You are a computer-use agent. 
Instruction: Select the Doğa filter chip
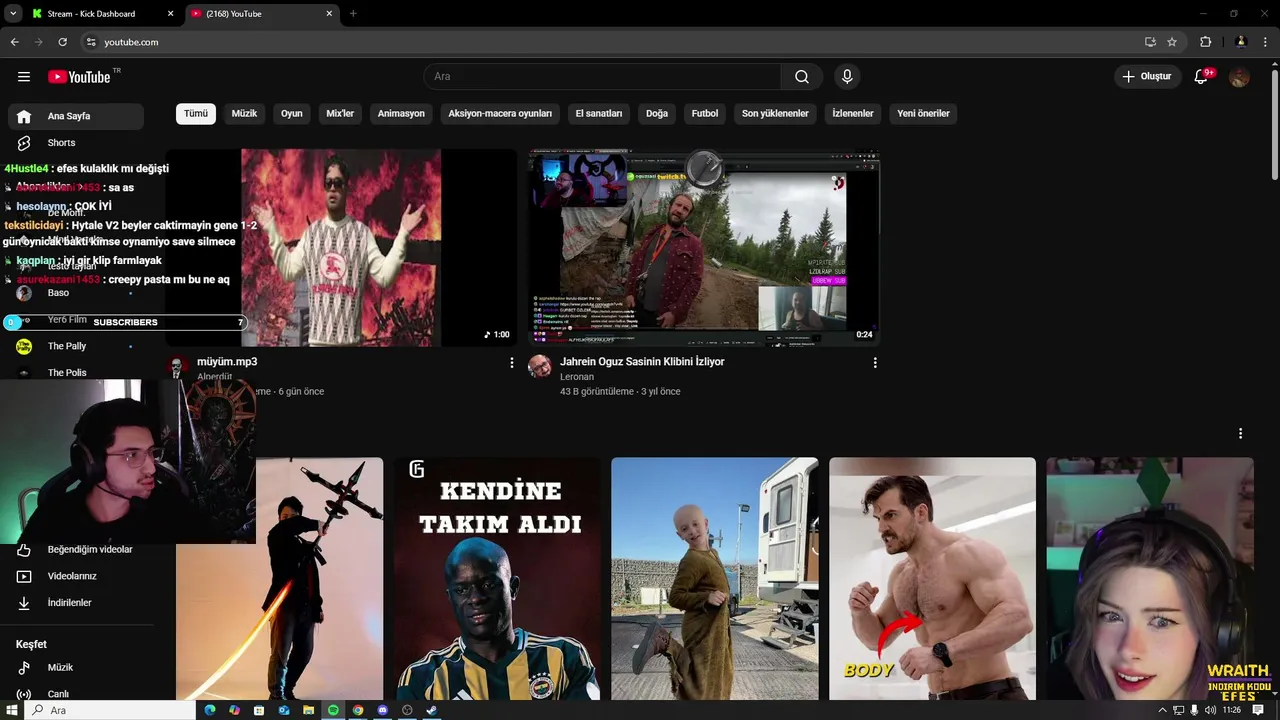point(657,113)
